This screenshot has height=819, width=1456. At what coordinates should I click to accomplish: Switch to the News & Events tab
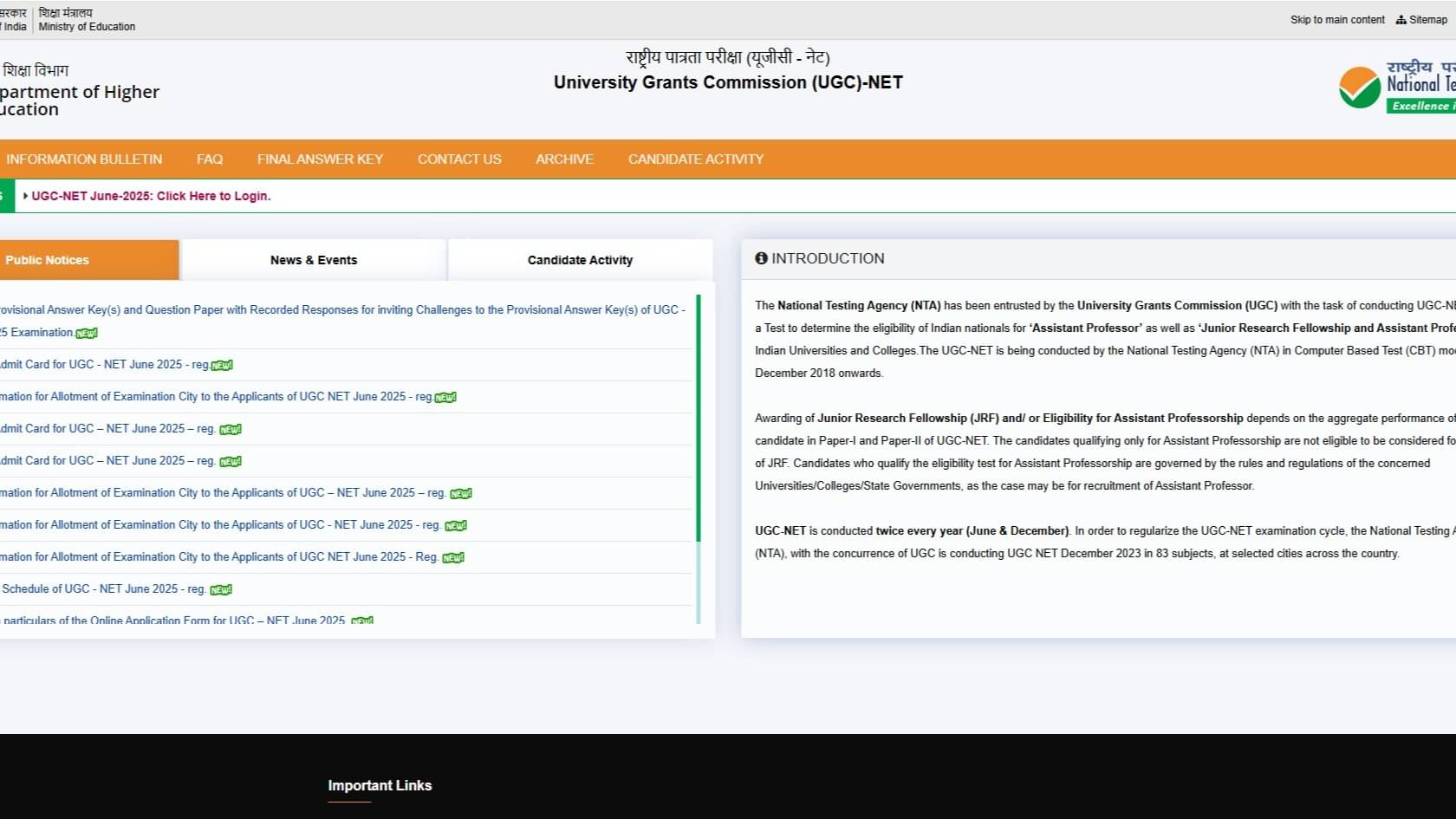point(314,260)
